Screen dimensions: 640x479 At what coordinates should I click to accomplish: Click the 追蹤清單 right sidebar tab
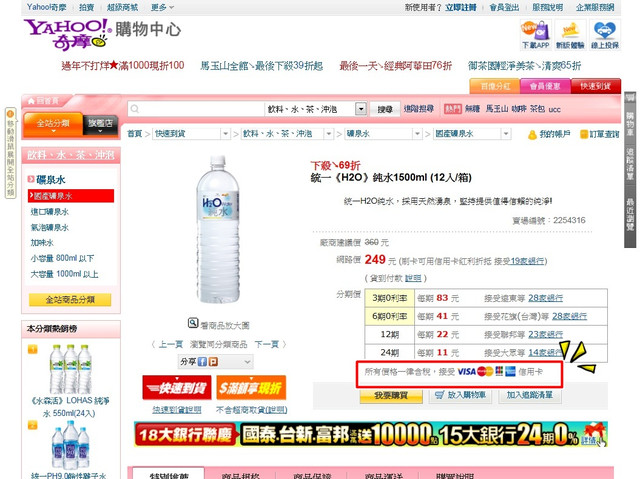tap(630, 165)
